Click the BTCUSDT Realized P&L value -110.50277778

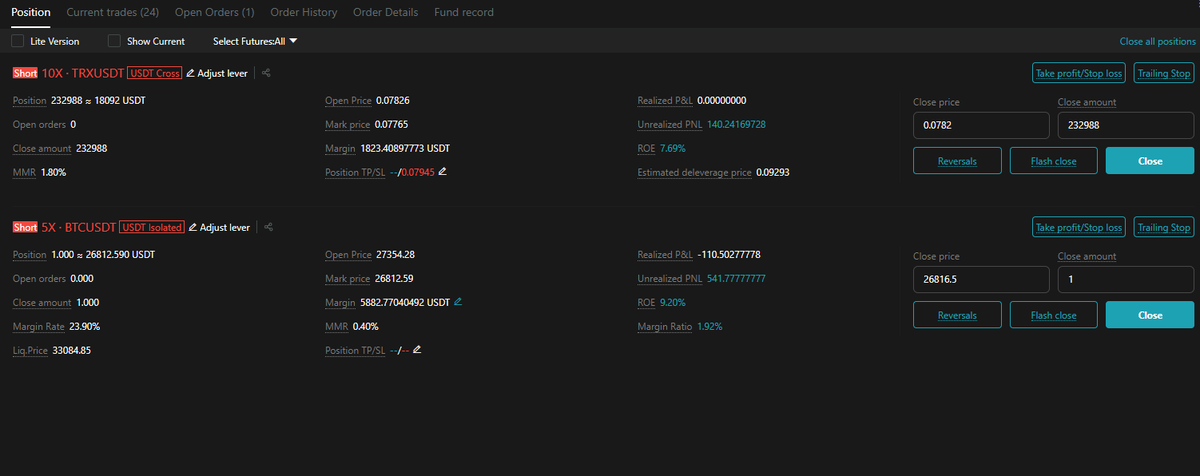(x=729, y=255)
